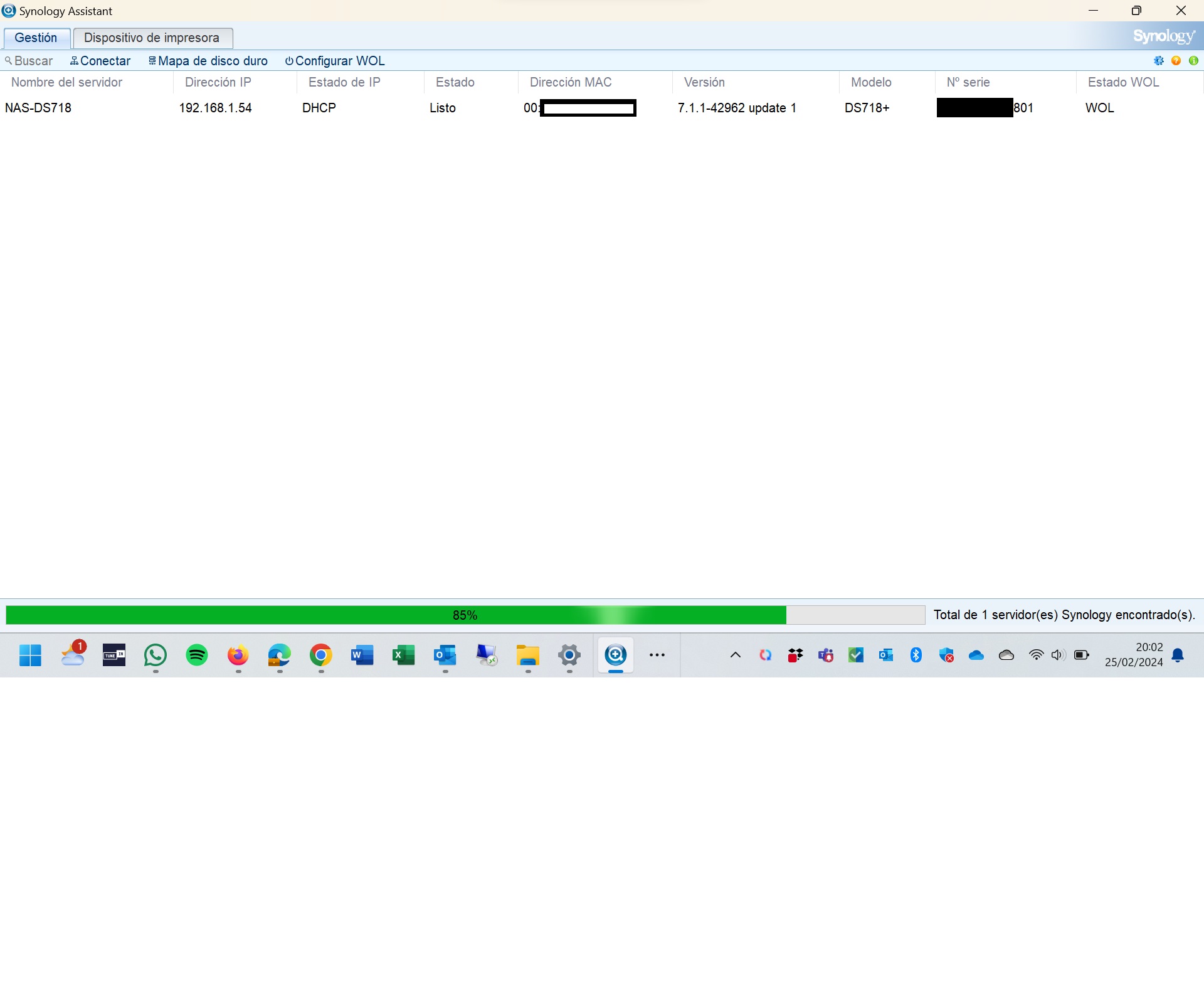Click the sync tray icon
The image size is (1204, 1003).
[x=766, y=655]
